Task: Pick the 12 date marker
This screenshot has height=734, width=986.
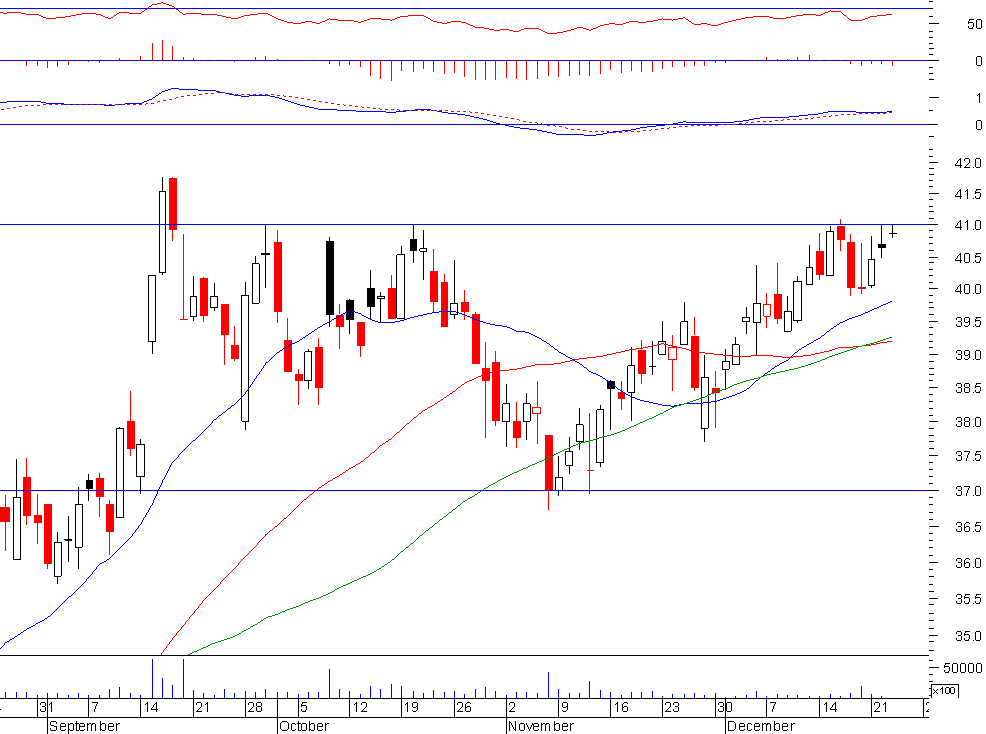Action: pyautogui.click(x=360, y=708)
